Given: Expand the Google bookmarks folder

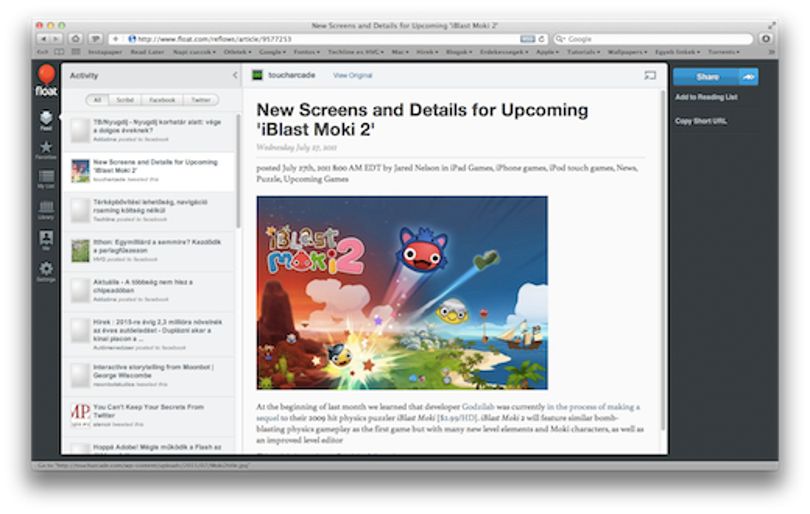Looking at the screenshot, I should [x=272, y=52].
